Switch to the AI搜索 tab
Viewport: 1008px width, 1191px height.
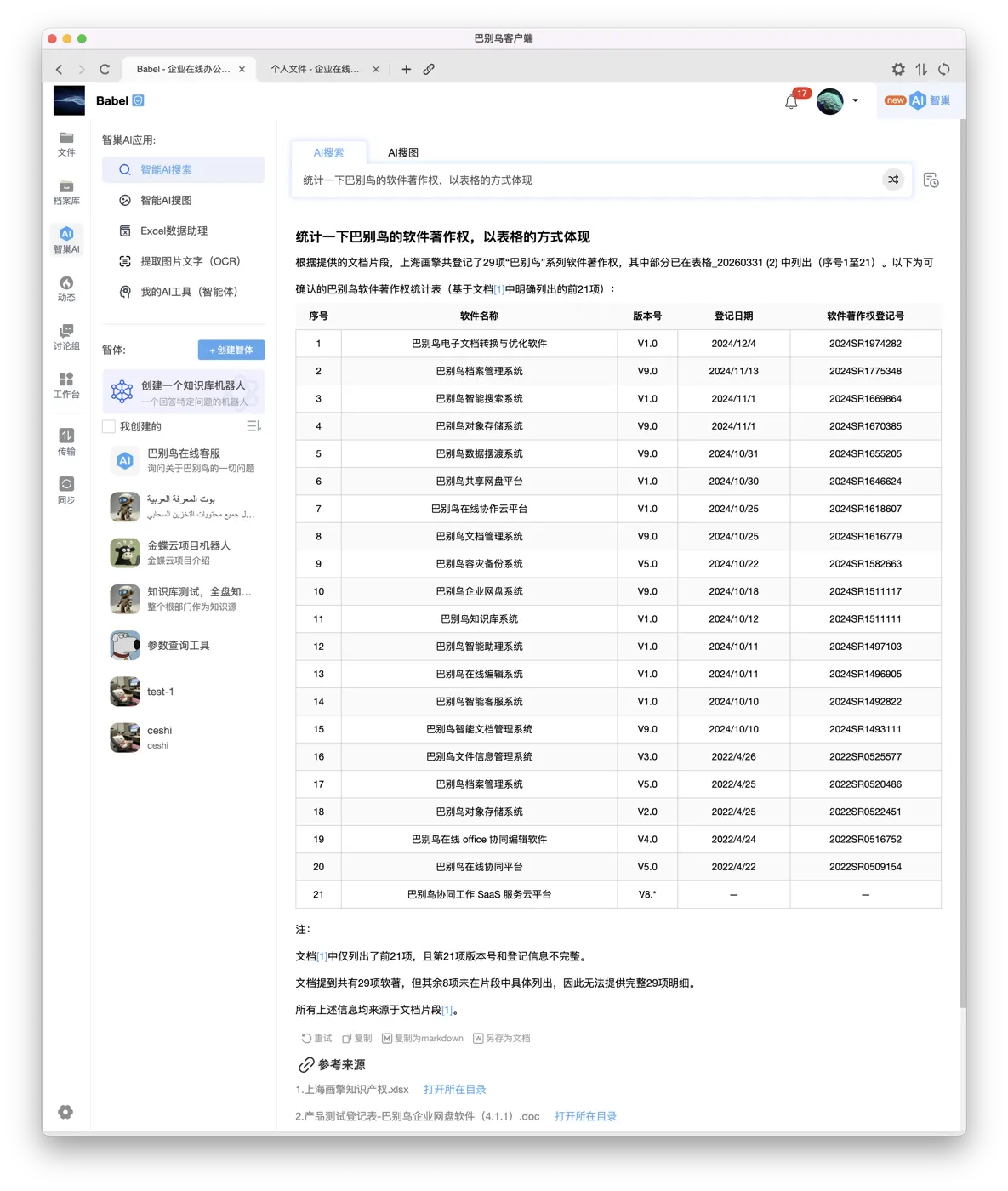(329, 152)
